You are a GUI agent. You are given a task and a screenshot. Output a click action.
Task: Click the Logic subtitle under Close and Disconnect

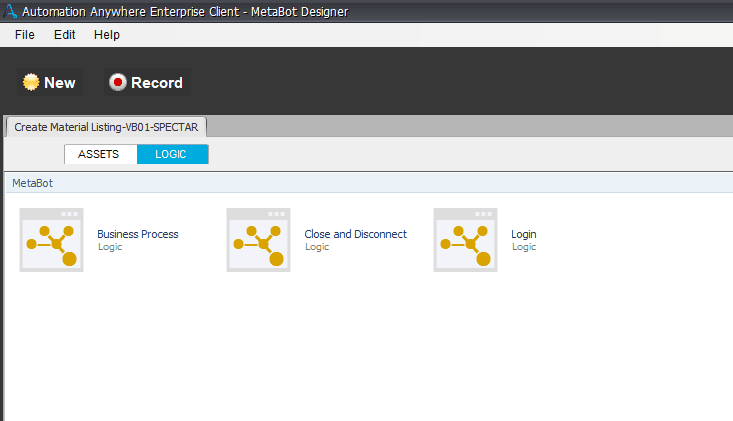(317, 247)
